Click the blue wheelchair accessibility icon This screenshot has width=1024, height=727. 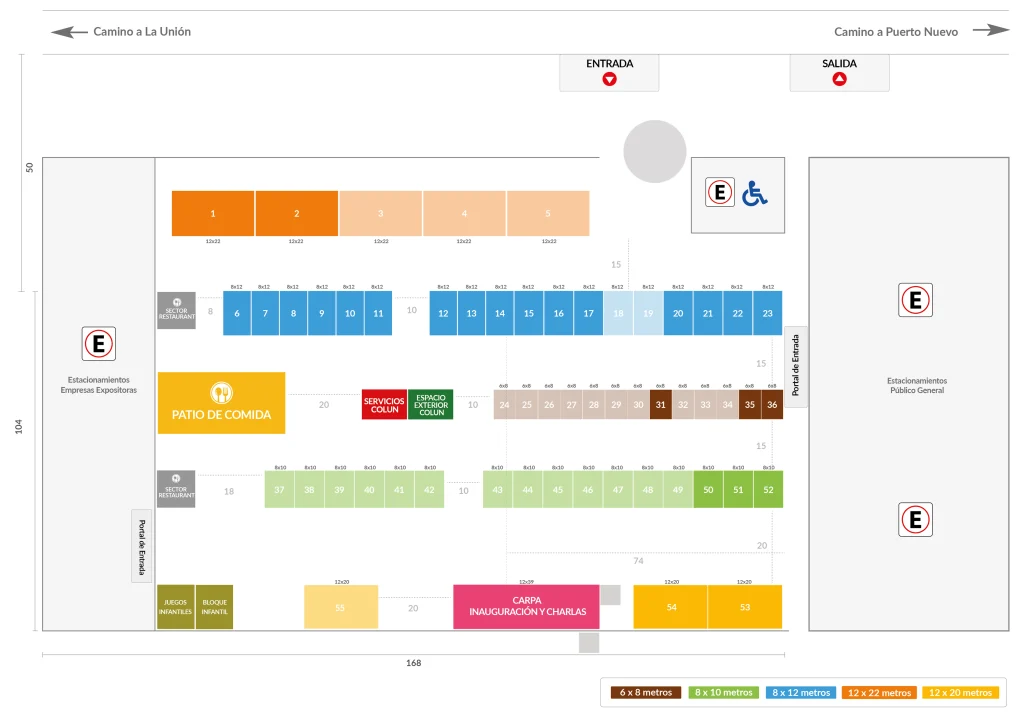[755, 193]
